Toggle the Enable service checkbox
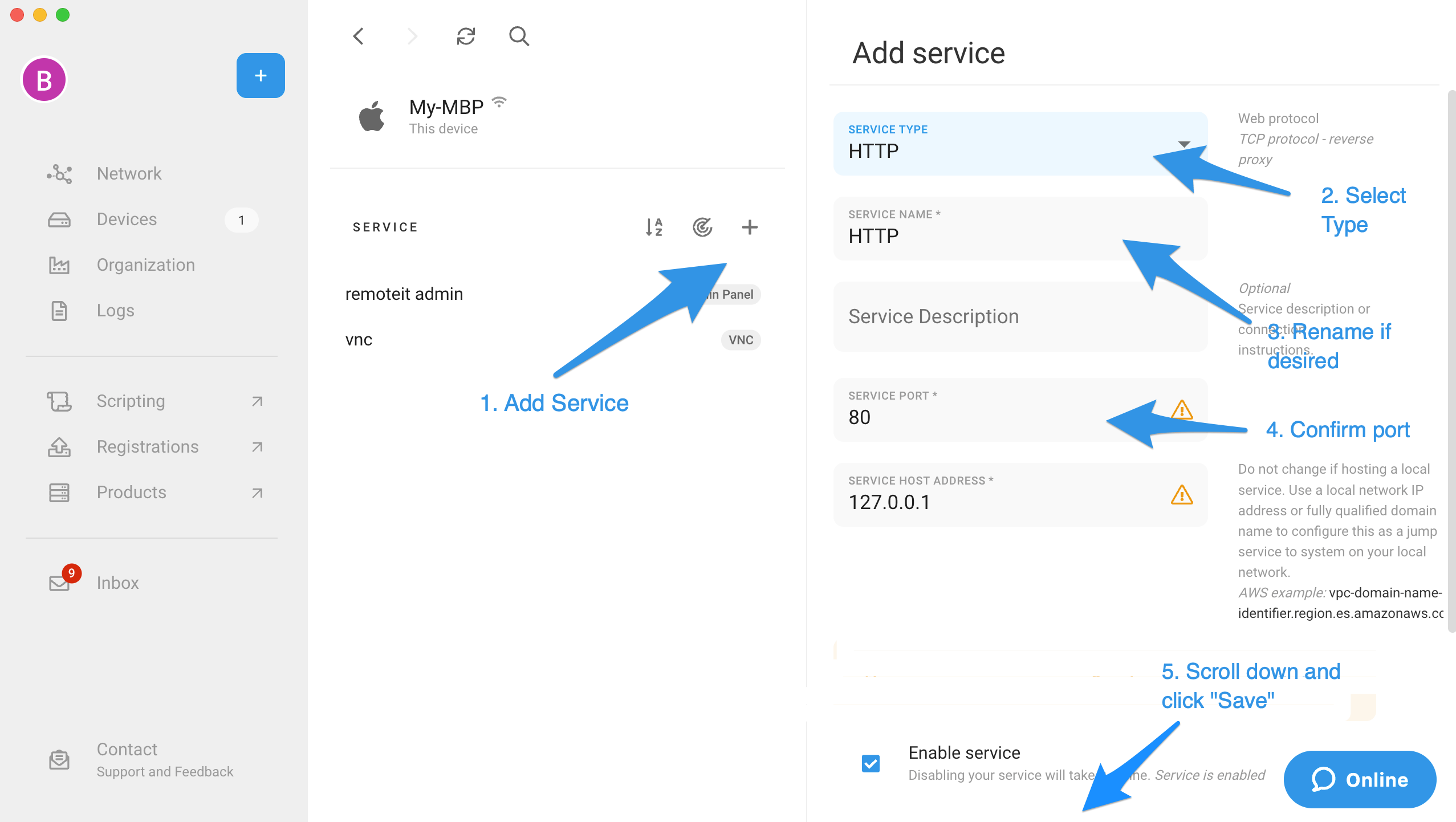 (871, 763)
